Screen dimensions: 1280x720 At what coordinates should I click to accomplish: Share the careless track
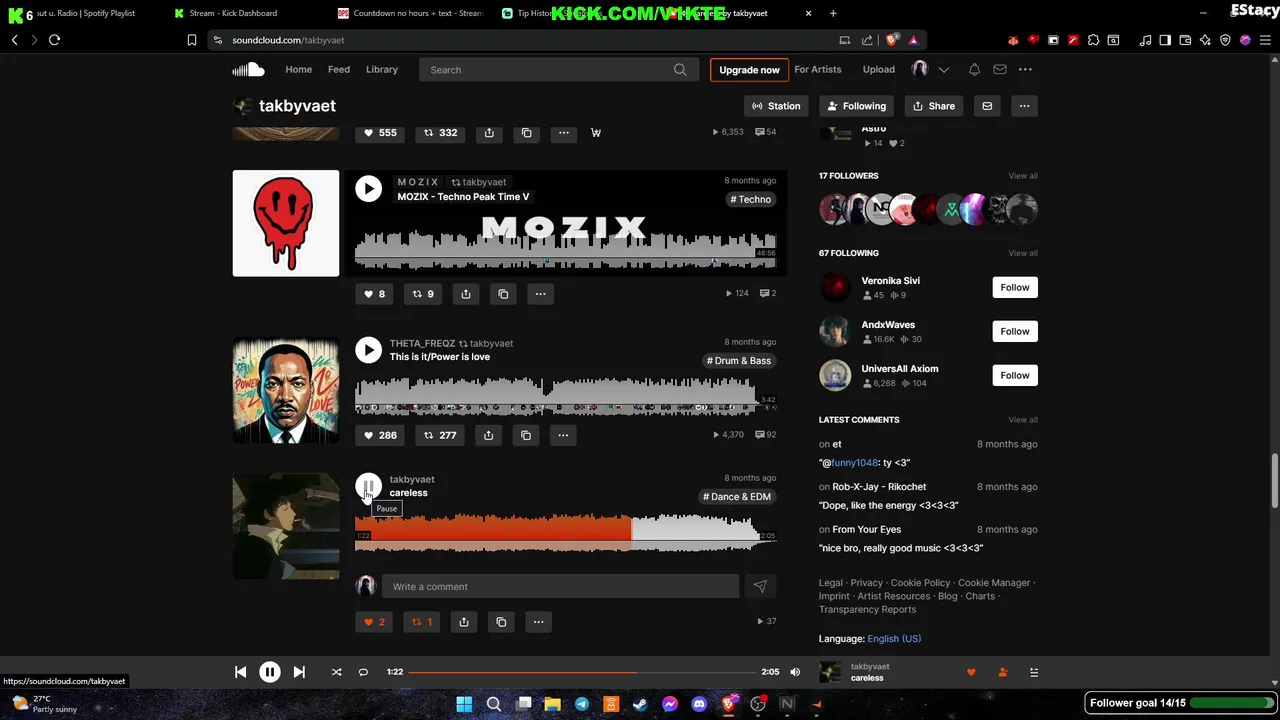[x=464, y=622]
